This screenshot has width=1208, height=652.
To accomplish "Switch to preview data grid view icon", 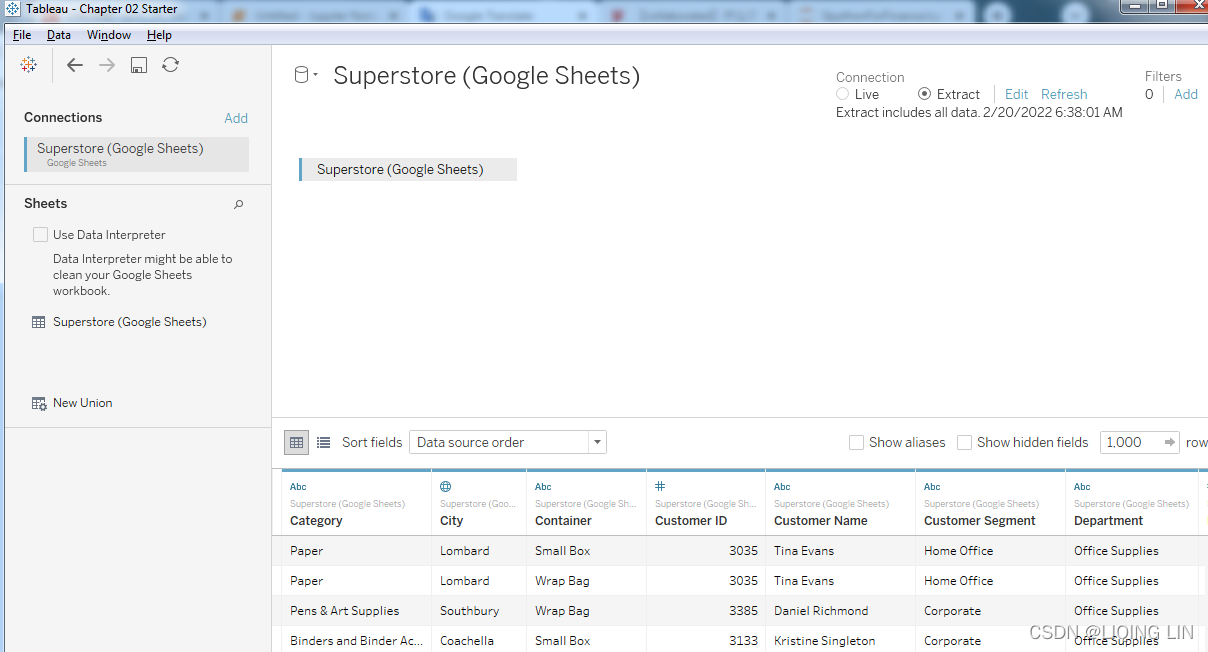I will pos(297,442).
